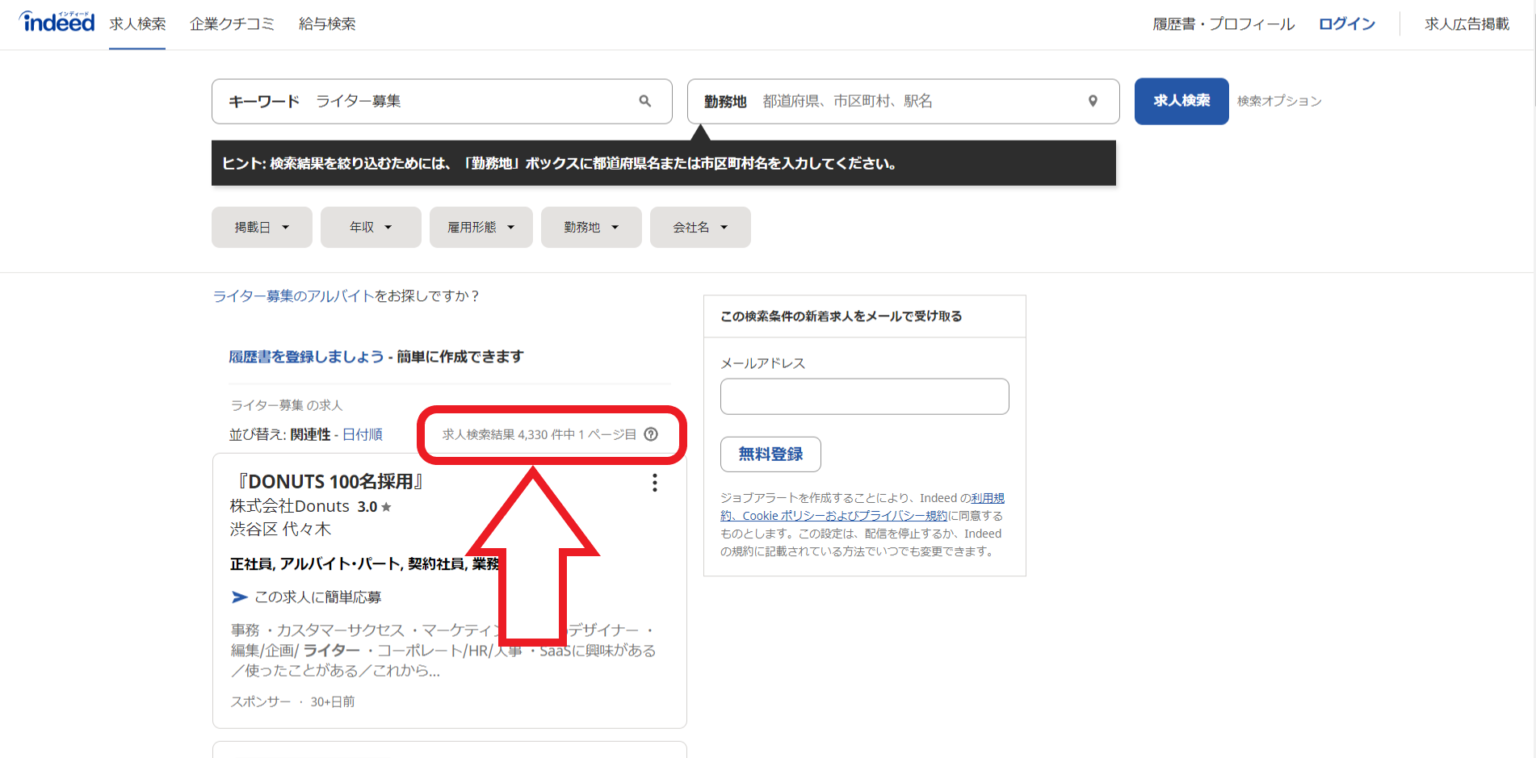Focus the キーワード search field
The width and height of the screenshot is (1536, 758).
tap(470, 101)
